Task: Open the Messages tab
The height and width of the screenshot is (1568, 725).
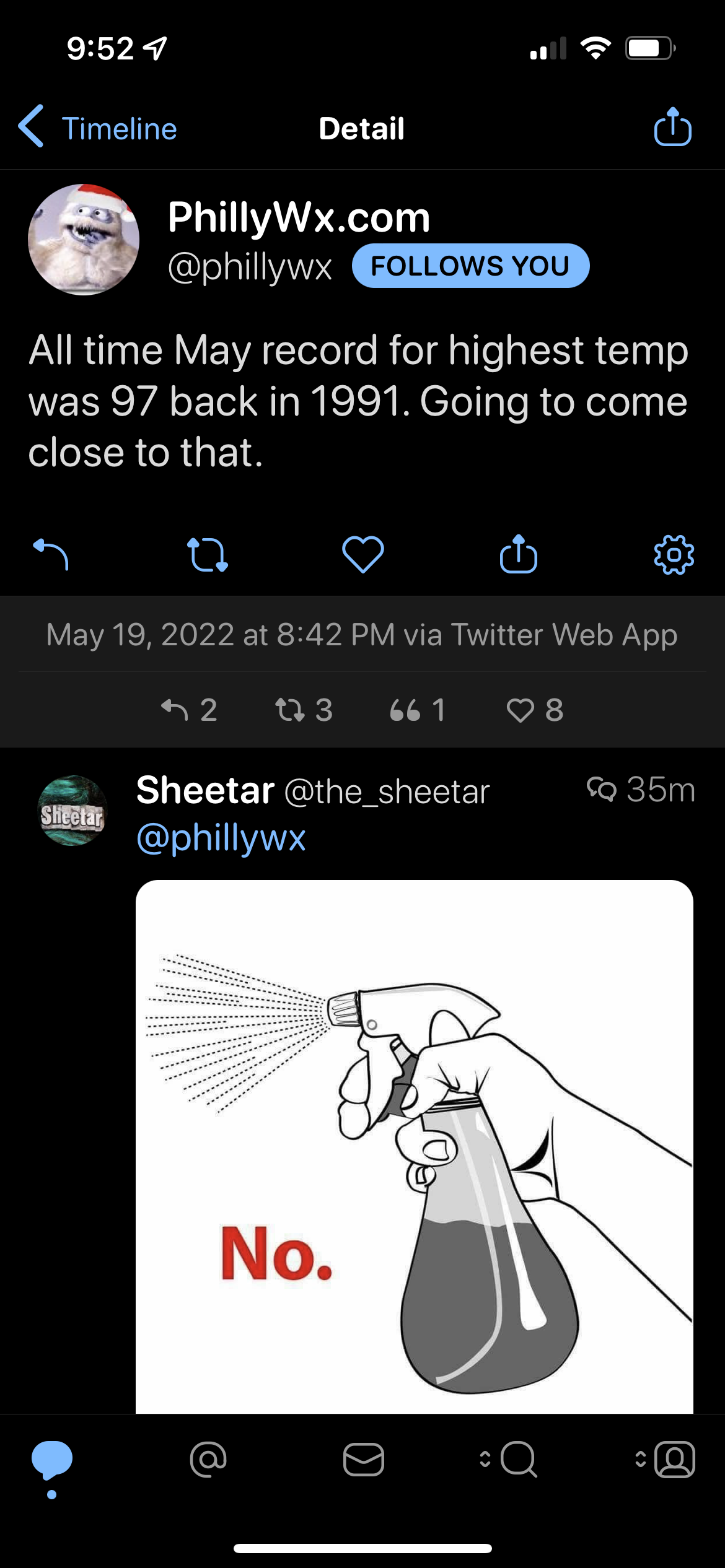Action: 364,1460
